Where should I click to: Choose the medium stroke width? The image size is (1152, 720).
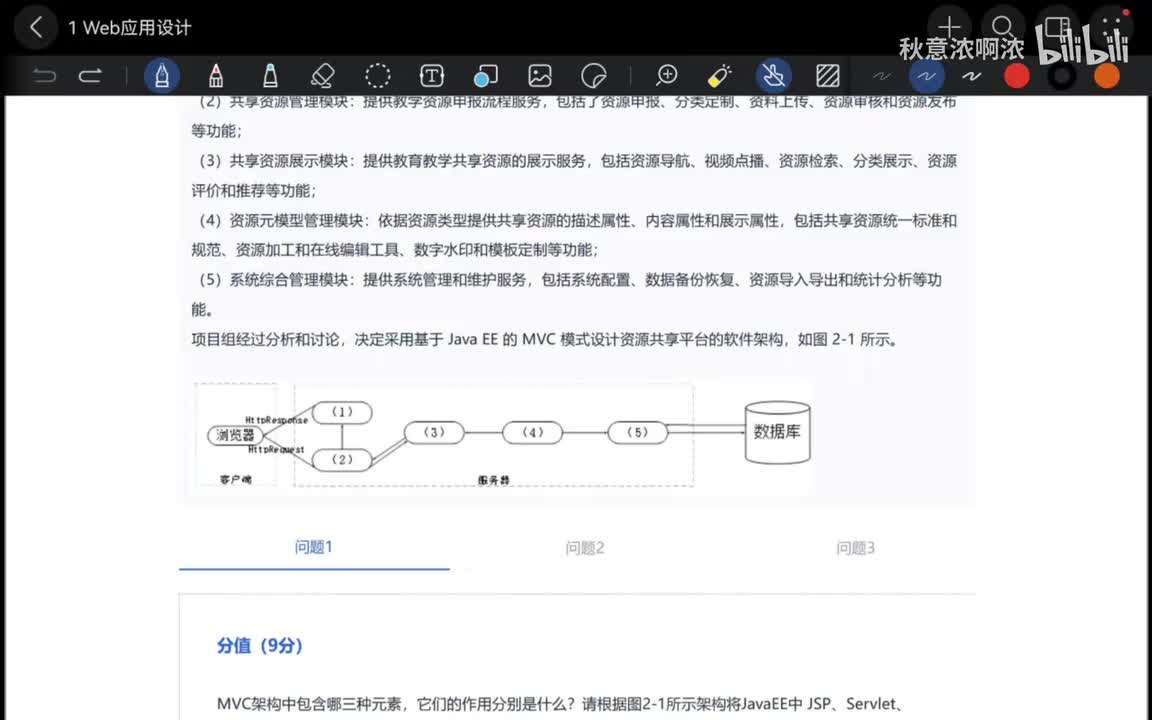tap(926, 76)
